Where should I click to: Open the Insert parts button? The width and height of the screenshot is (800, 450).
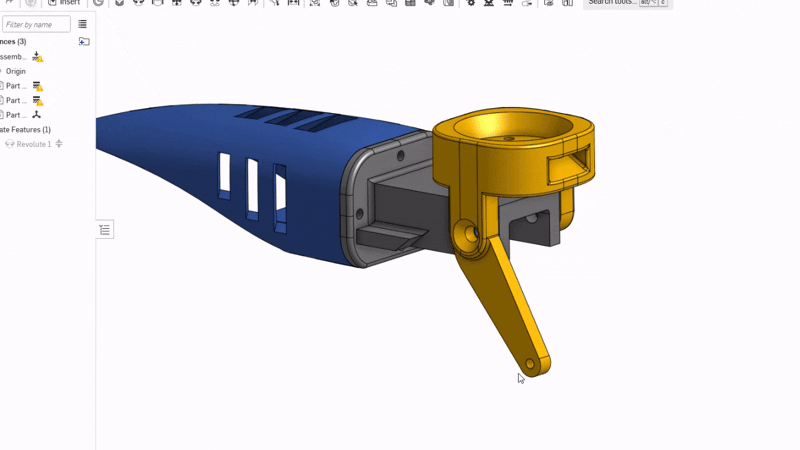[64, 3]
